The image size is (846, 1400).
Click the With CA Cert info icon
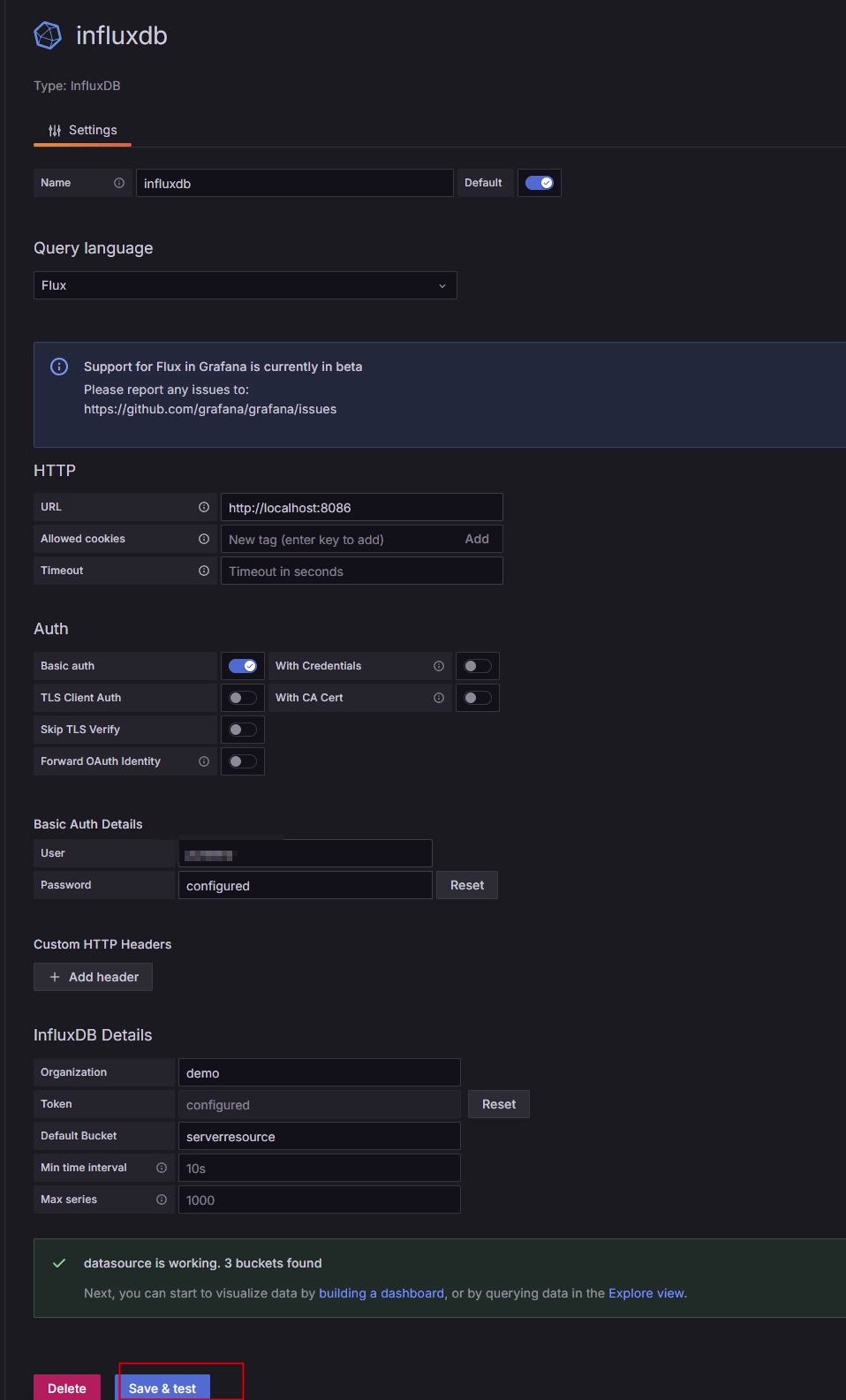tap(439, 698)
